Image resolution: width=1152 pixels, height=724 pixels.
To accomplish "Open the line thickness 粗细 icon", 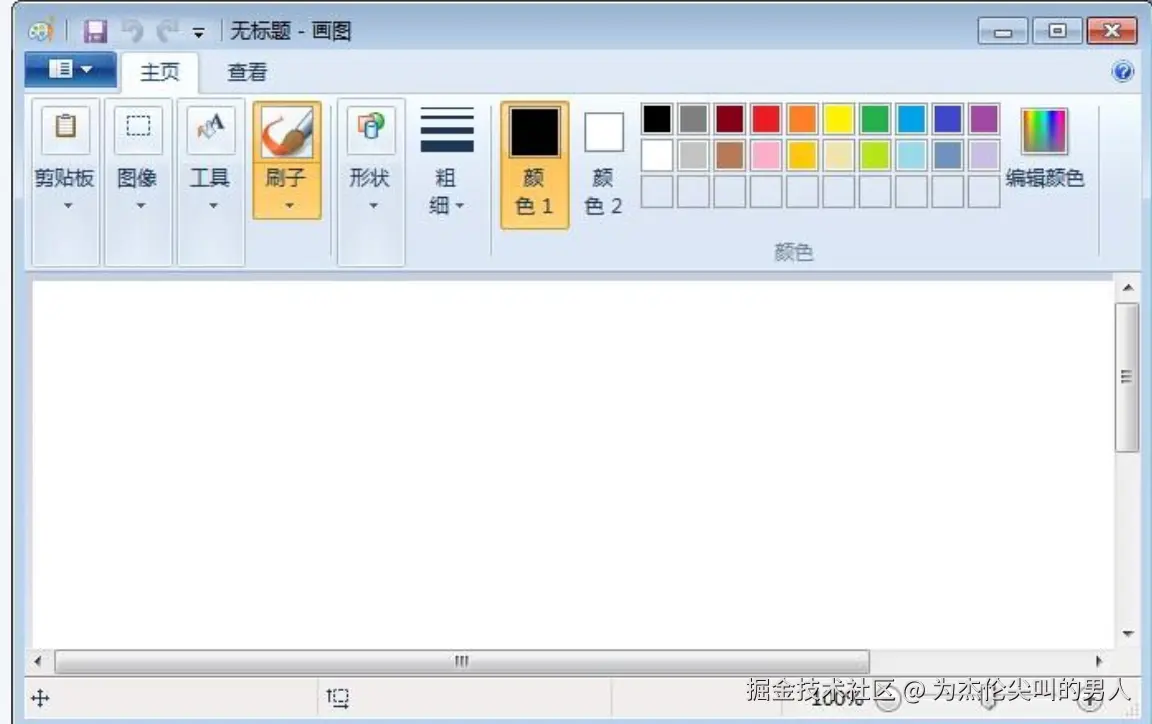I will tap(447, 128).
